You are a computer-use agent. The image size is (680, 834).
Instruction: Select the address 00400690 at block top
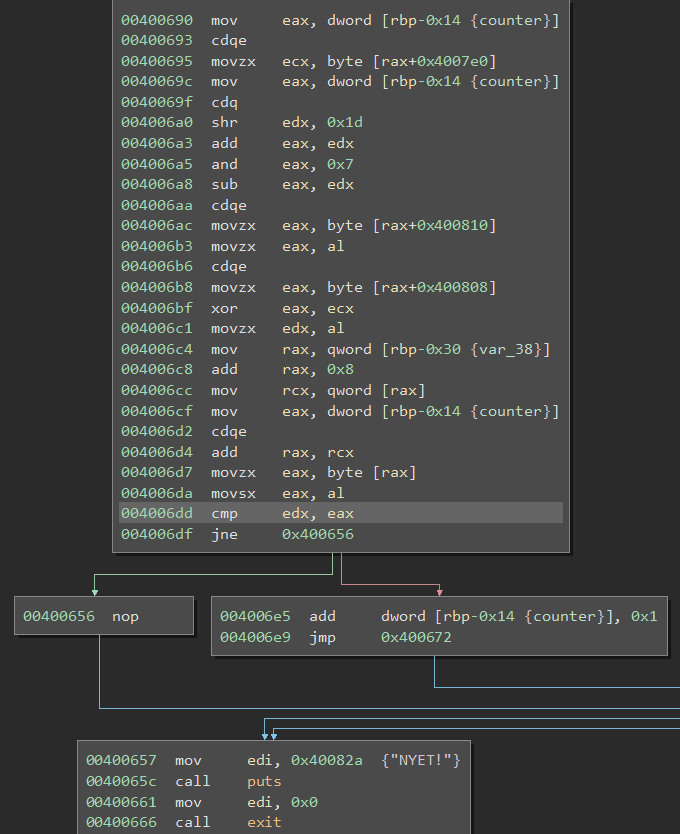tap(158, 20)
